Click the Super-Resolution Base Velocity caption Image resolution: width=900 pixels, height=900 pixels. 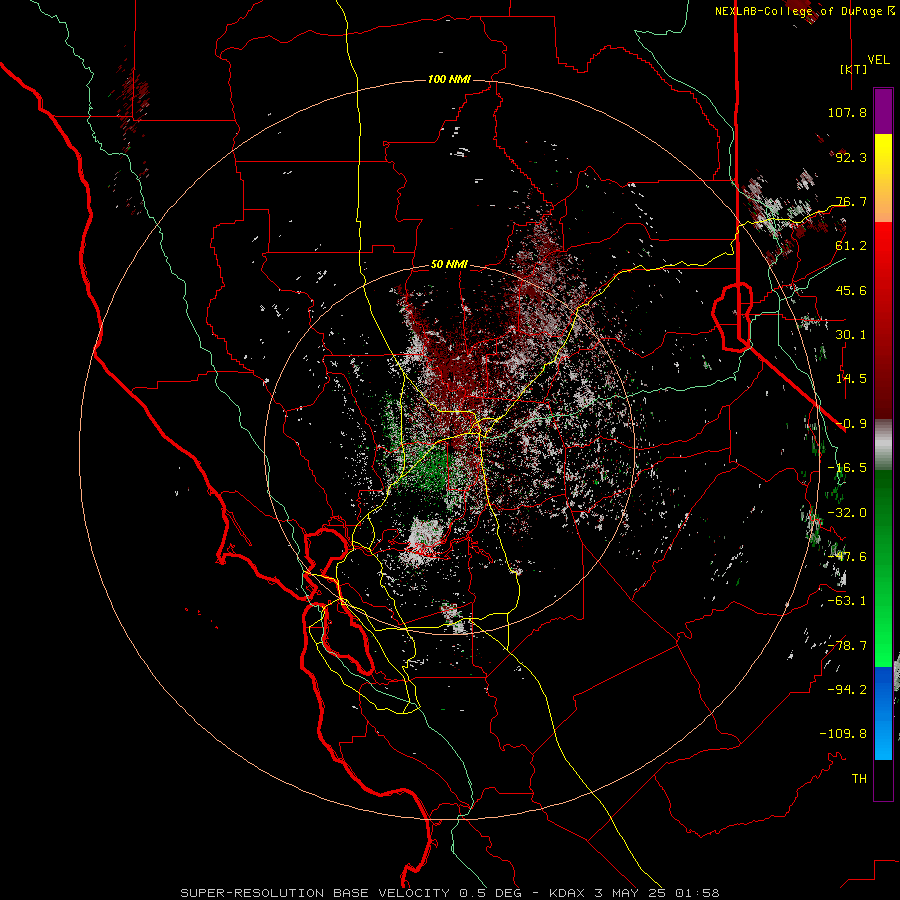[449, 893]
